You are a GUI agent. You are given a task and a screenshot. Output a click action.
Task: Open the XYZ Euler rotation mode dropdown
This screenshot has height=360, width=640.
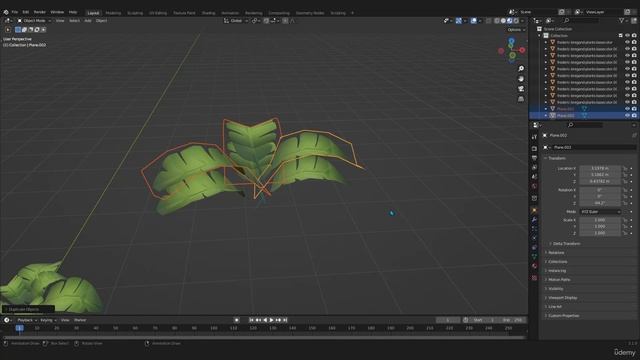click(600, 212)
